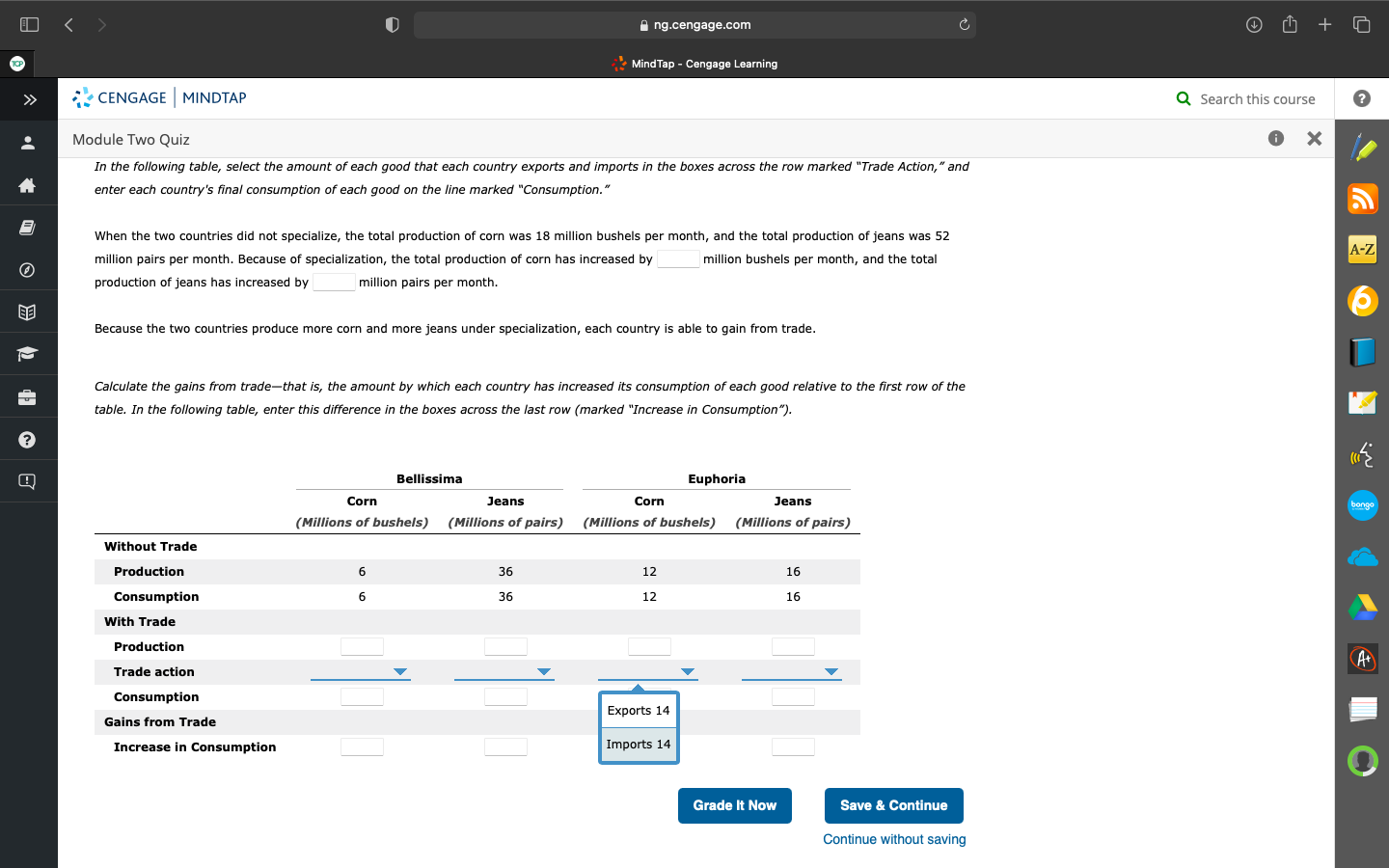Open the flashcards app

point(1363,710)
